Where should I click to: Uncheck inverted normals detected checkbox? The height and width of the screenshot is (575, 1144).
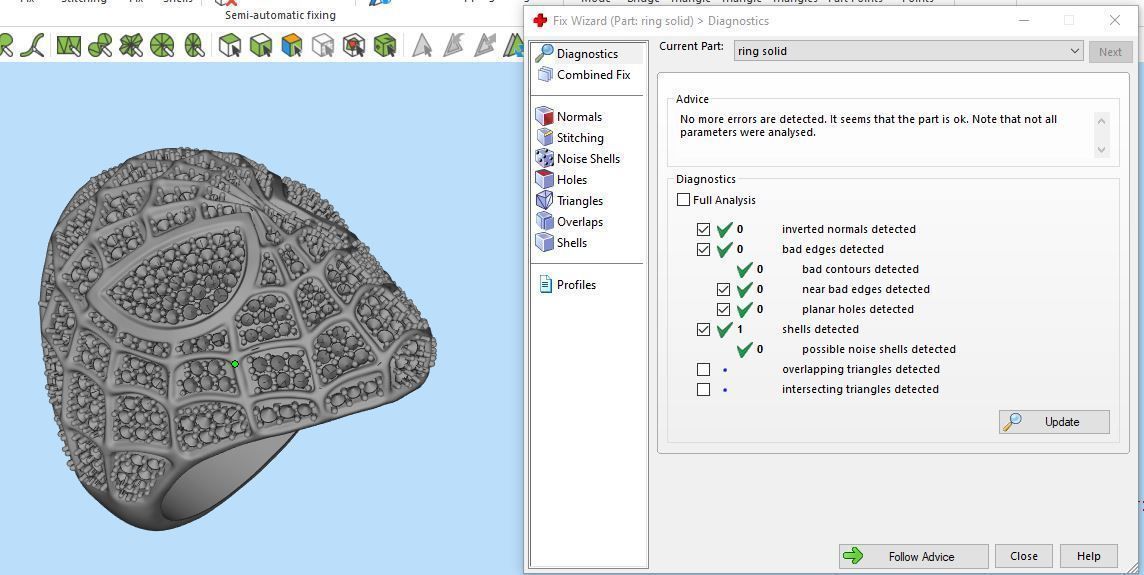click(x=703, y=229)
